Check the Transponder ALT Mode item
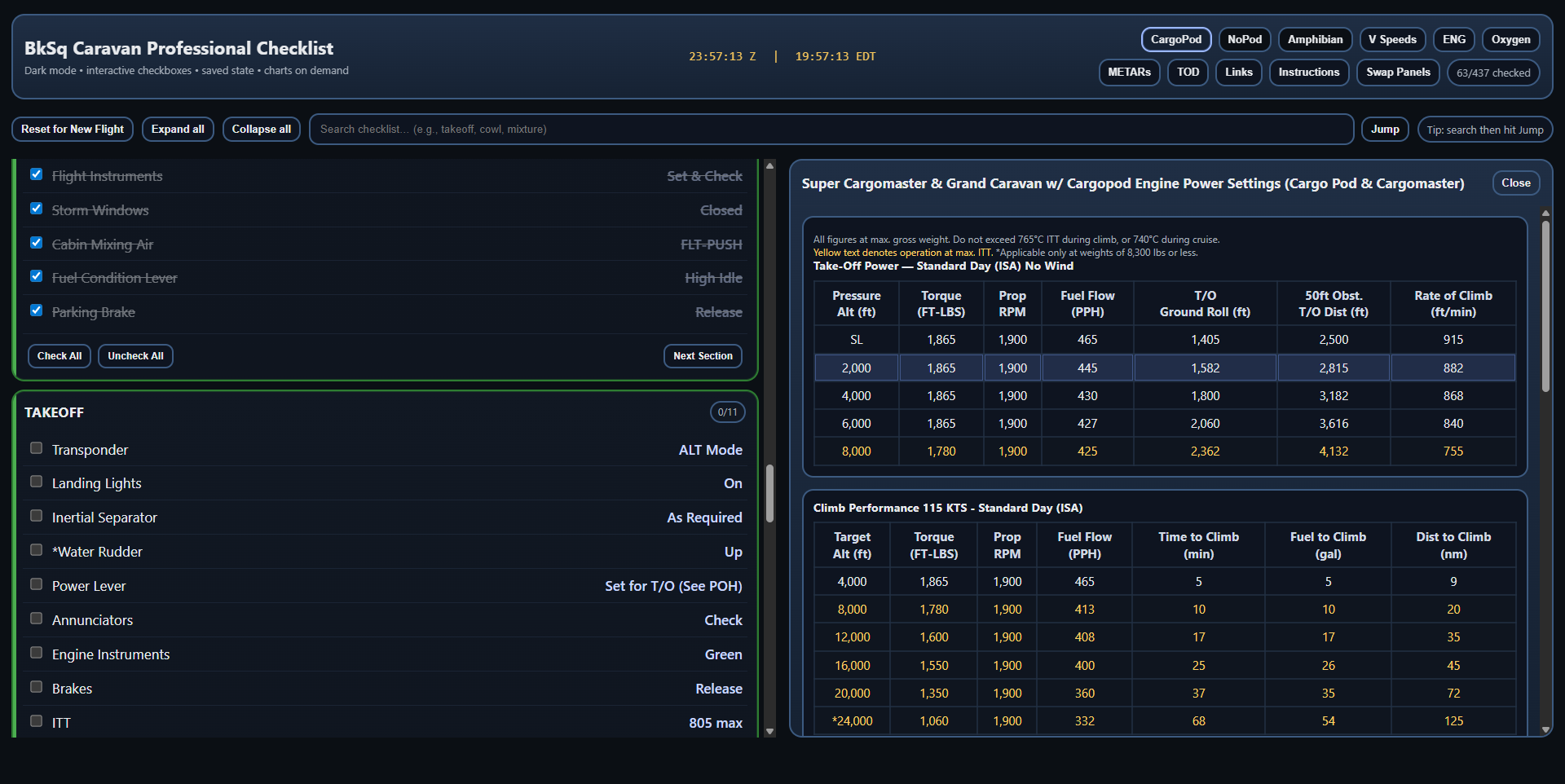The width and height of the screenshot is (1565, 784). click(x=37, y=448)
